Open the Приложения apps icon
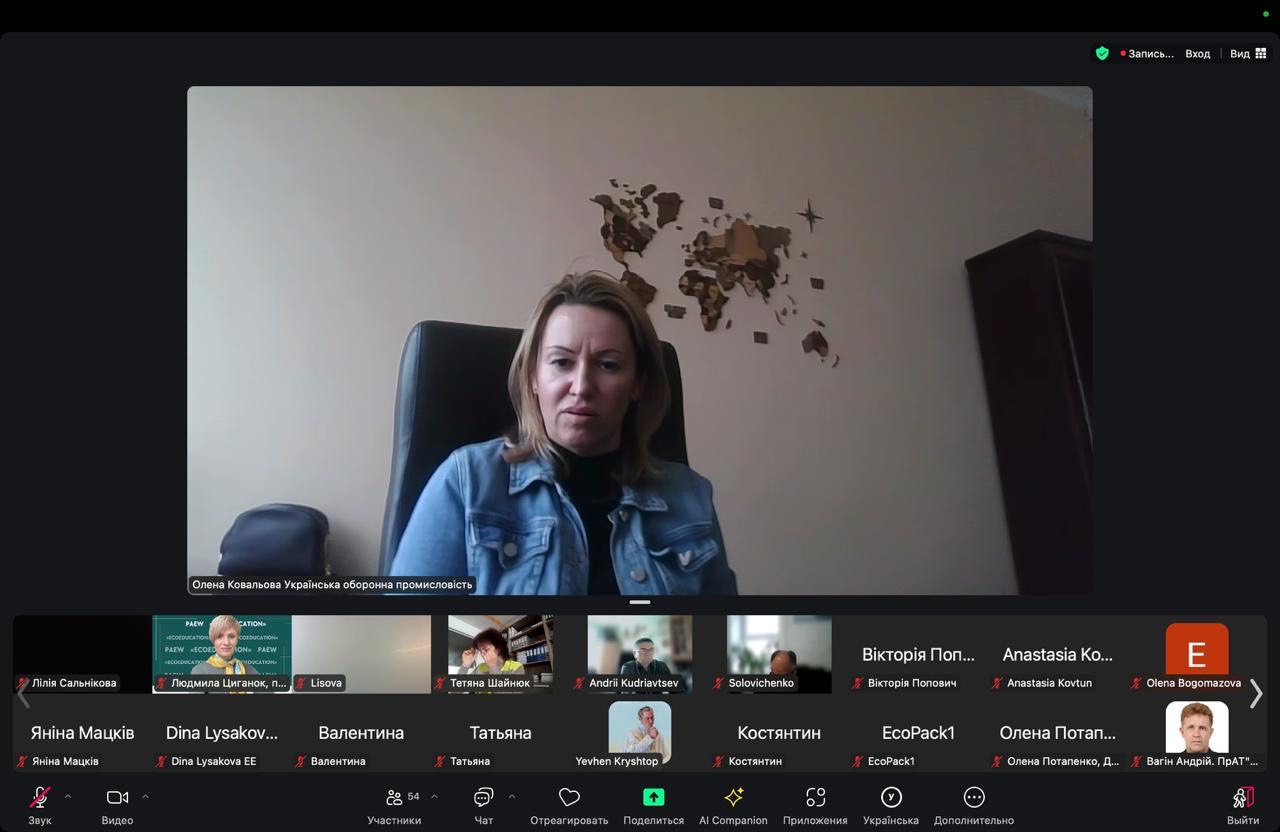Image resolution: width=1280 pixels, height=832 pixels. (x=815, y=798)
